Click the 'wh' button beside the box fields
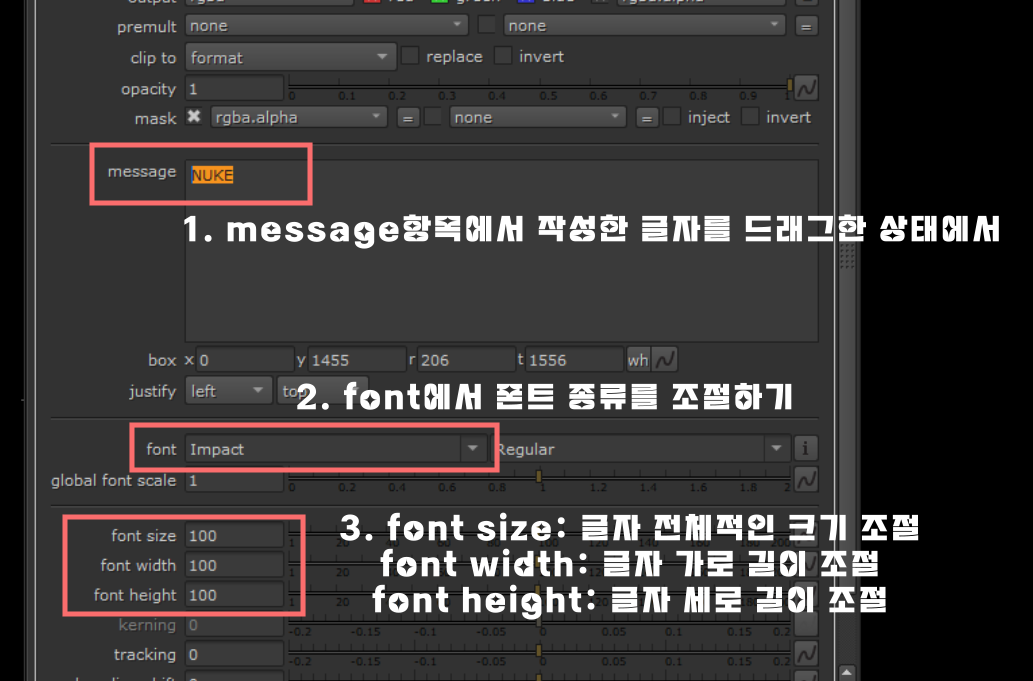The height and width of the screenshot is (681, 1033). click(638, 360)
